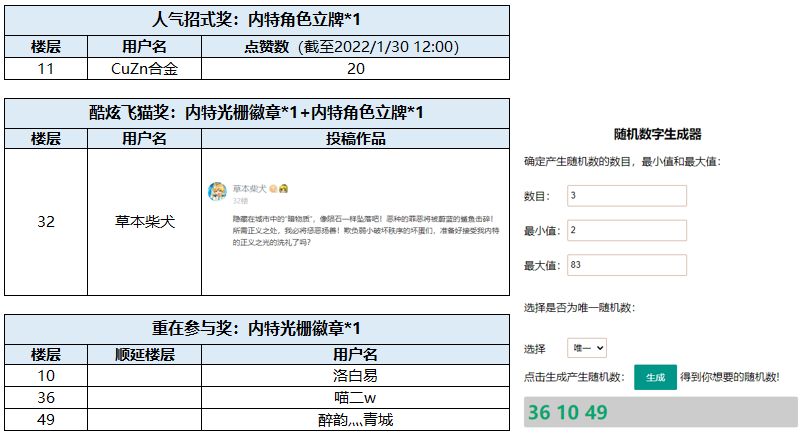This screenshot has width=804, height=435.
Task: Click the 酷炫飞猫奖 table header
Action: click(x=256, y=113)
